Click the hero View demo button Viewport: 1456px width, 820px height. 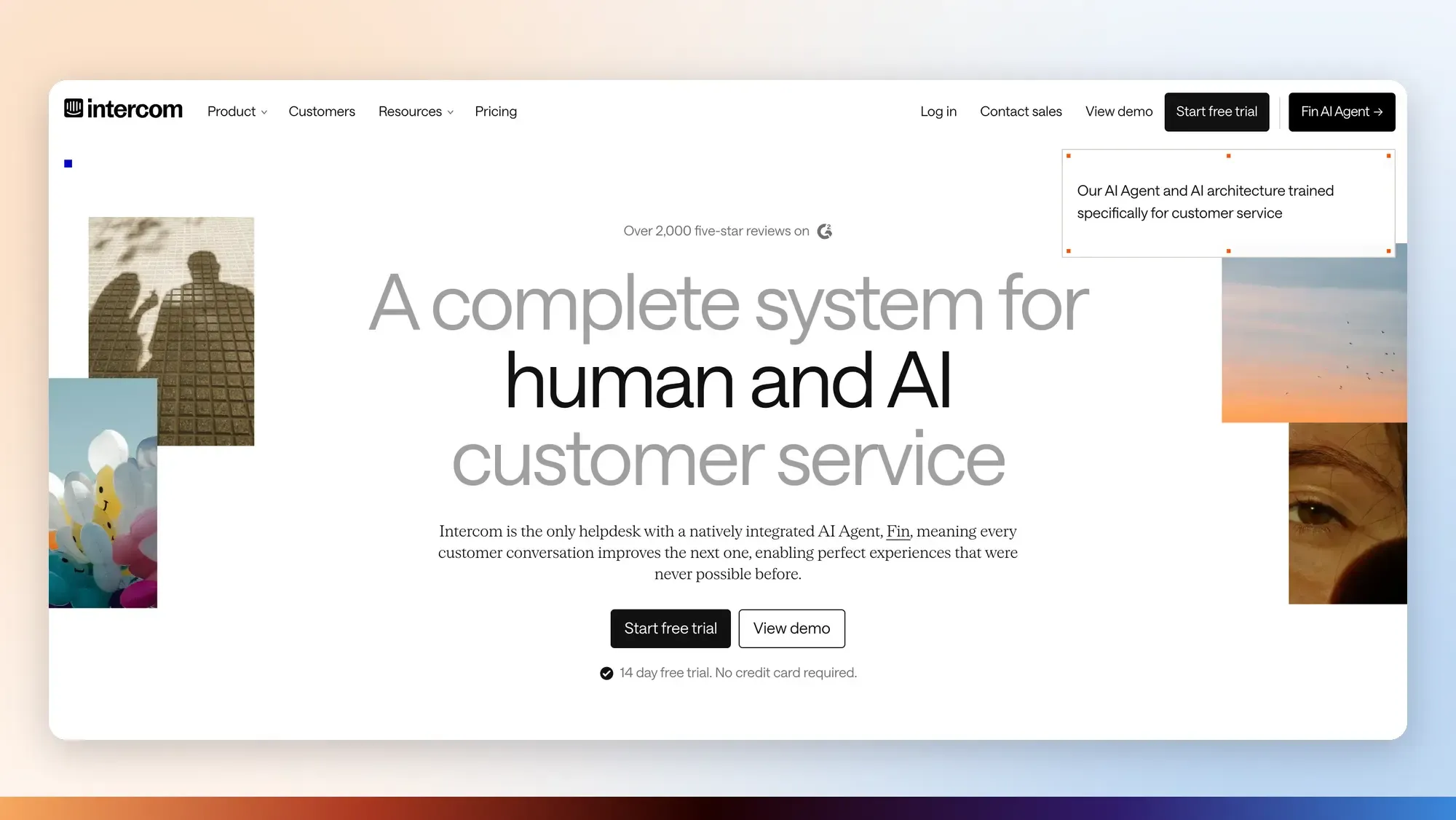791,628
